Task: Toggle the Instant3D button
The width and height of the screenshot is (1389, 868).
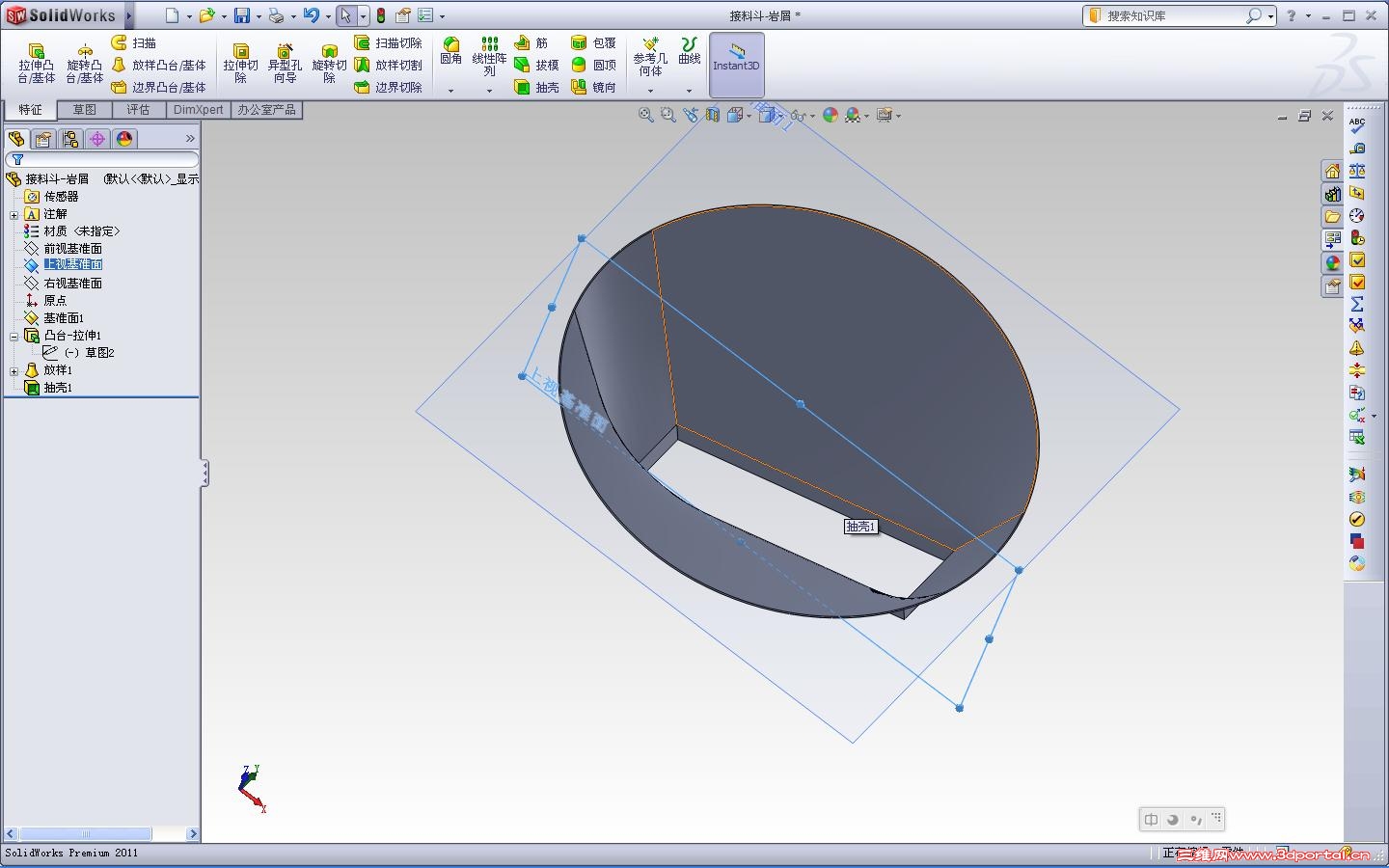Action: tap(737, 65)
